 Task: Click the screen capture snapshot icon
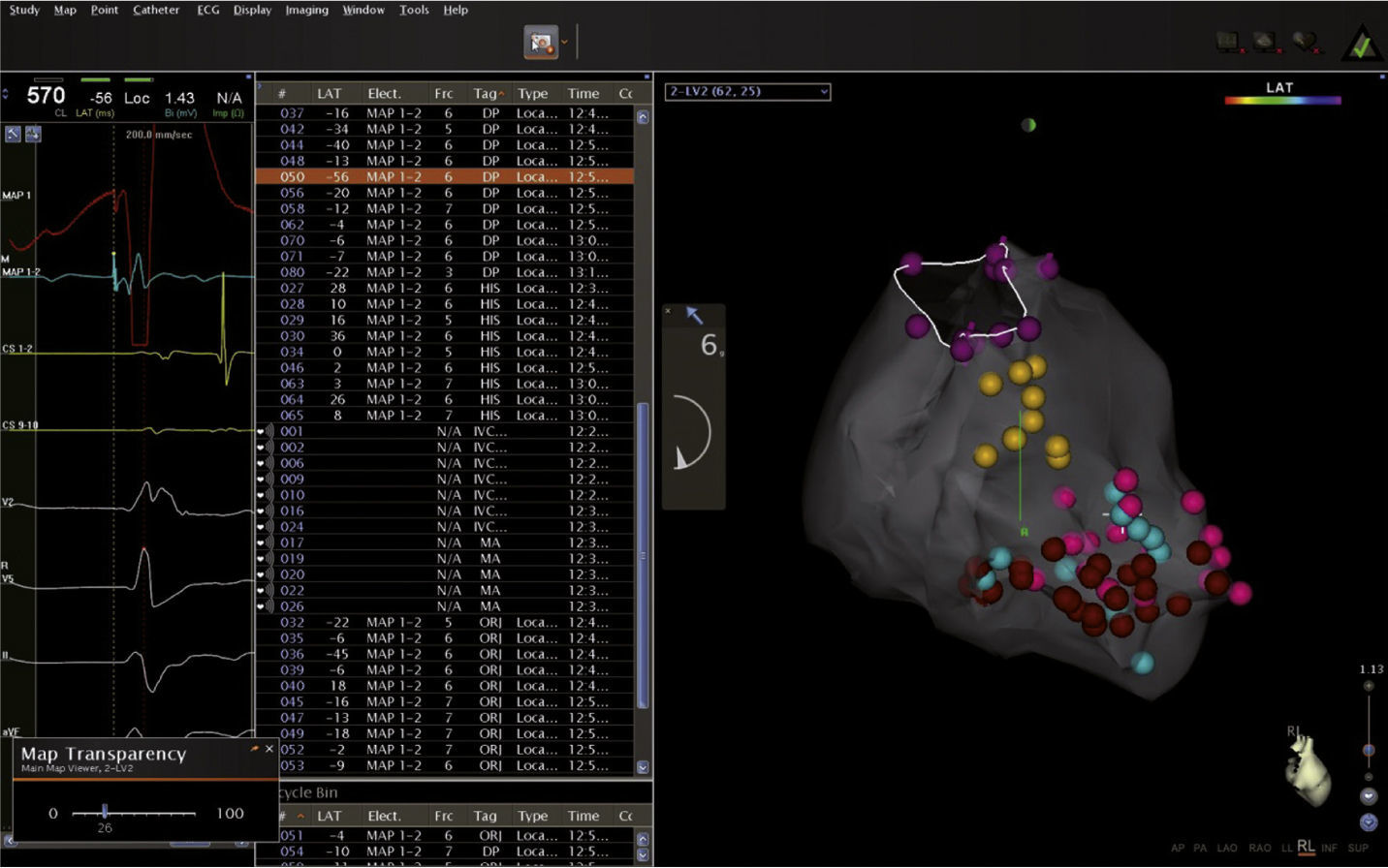click(540, 43)
